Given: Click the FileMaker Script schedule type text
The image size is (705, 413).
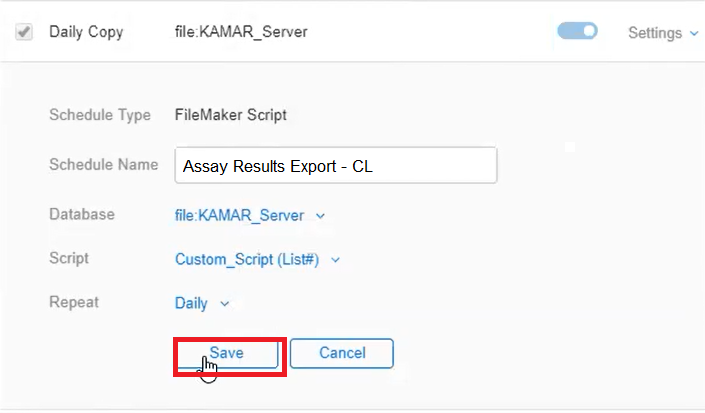Looking at the screenshot, I should pos(231,115).
